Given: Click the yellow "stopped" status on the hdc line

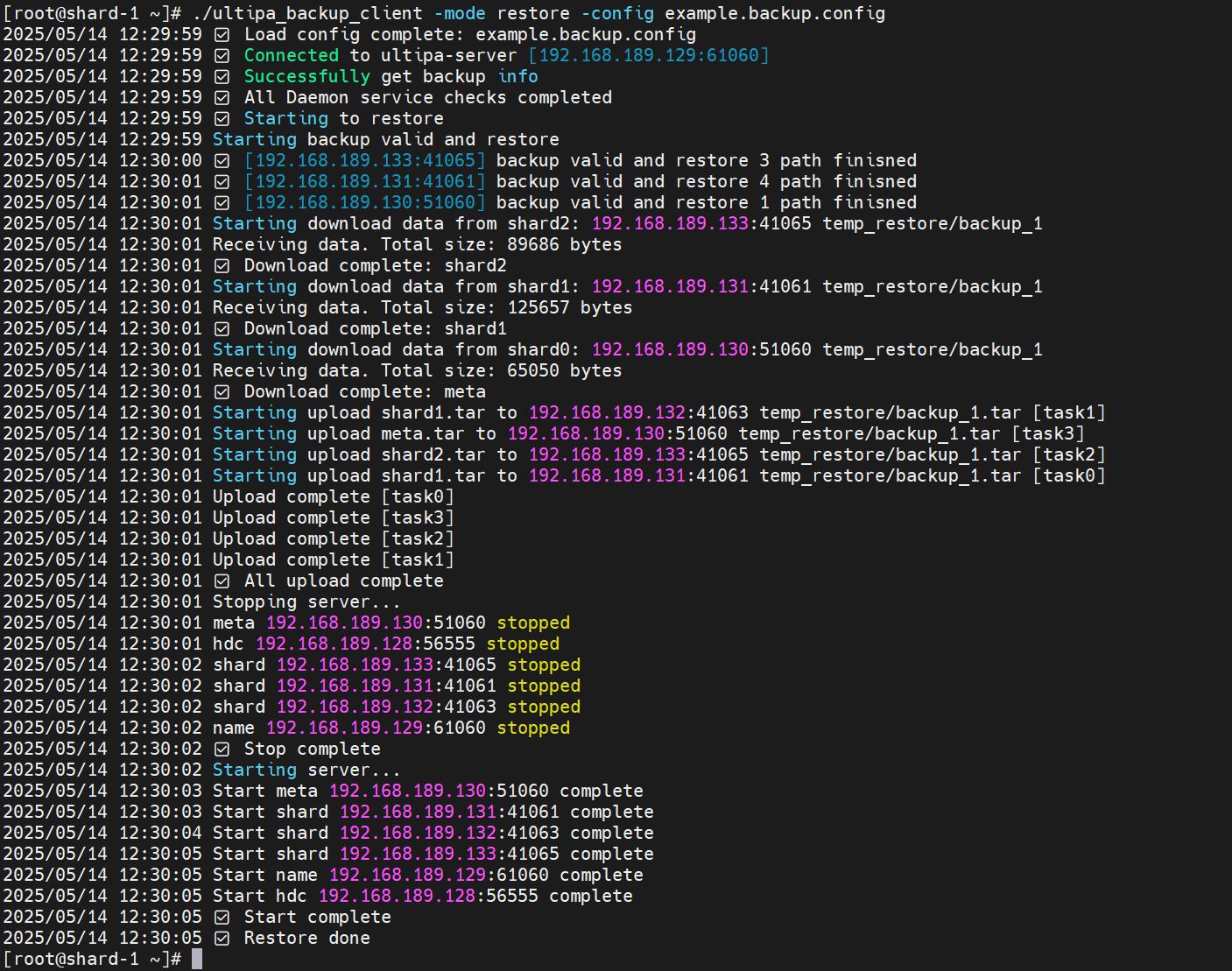Looking at the screenshot, I should [x=523, y=644].
